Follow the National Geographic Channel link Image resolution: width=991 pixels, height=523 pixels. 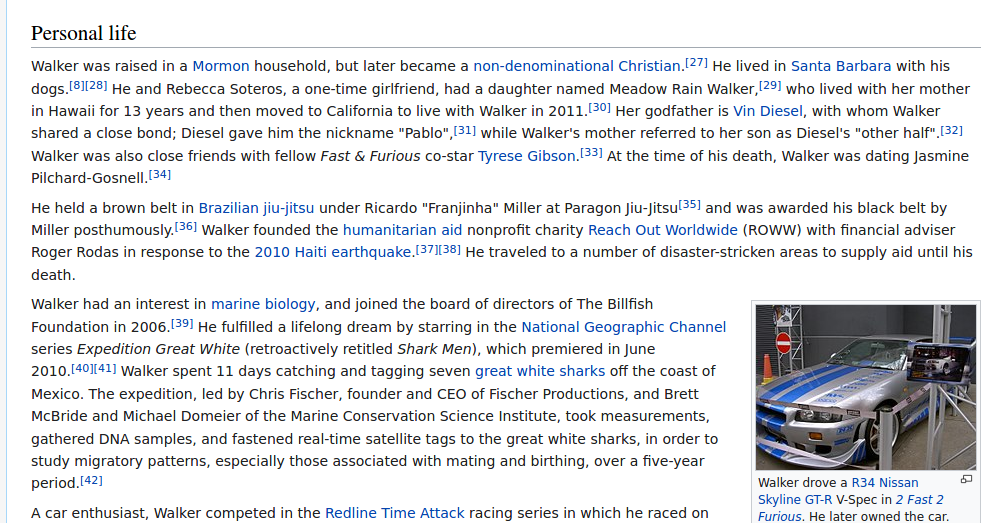pyautogui.click(x=623, y=327)
